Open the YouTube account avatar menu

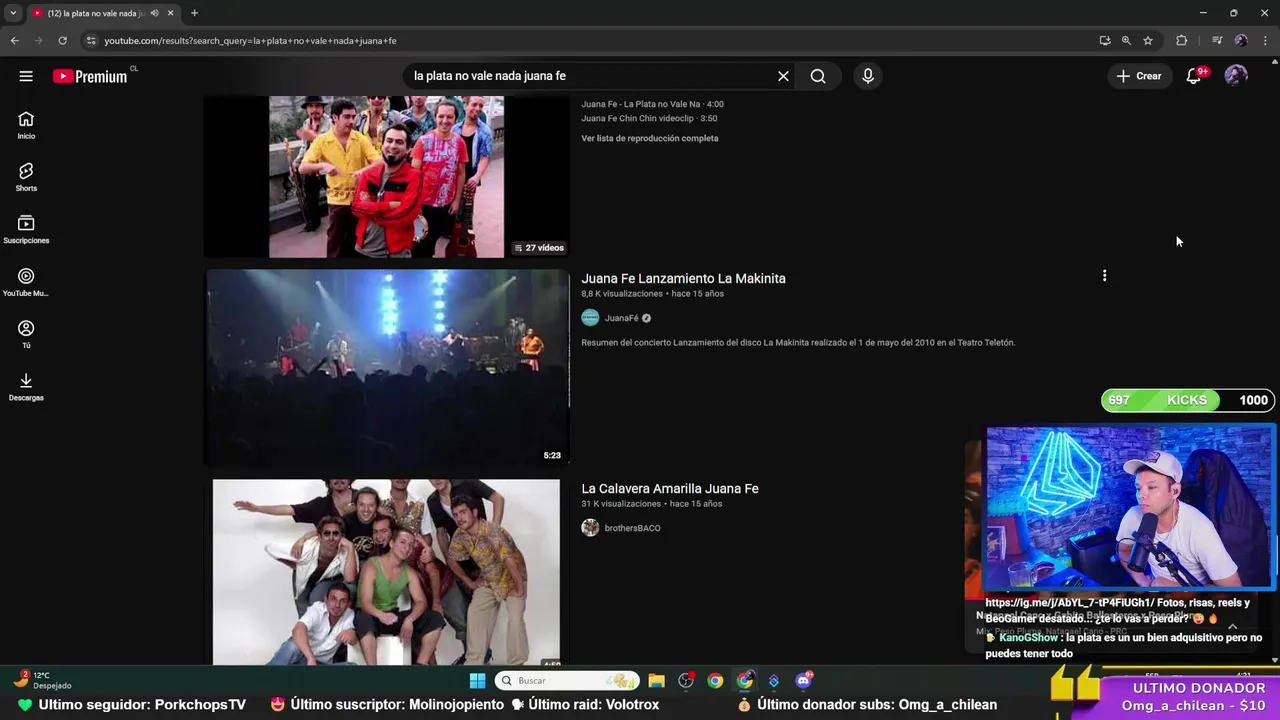pos(1236,76)
